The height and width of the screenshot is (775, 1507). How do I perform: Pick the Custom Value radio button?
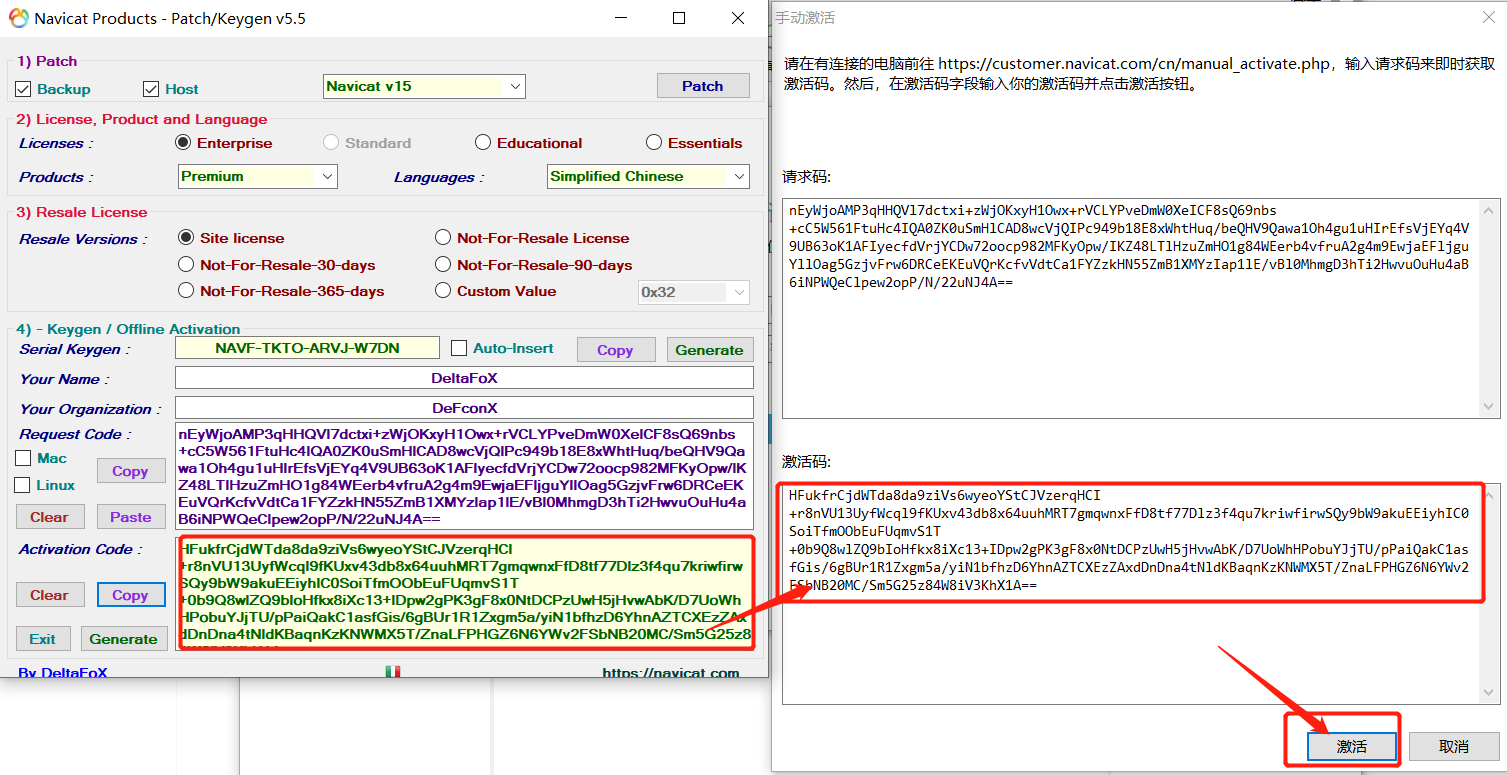click(443, 290)
